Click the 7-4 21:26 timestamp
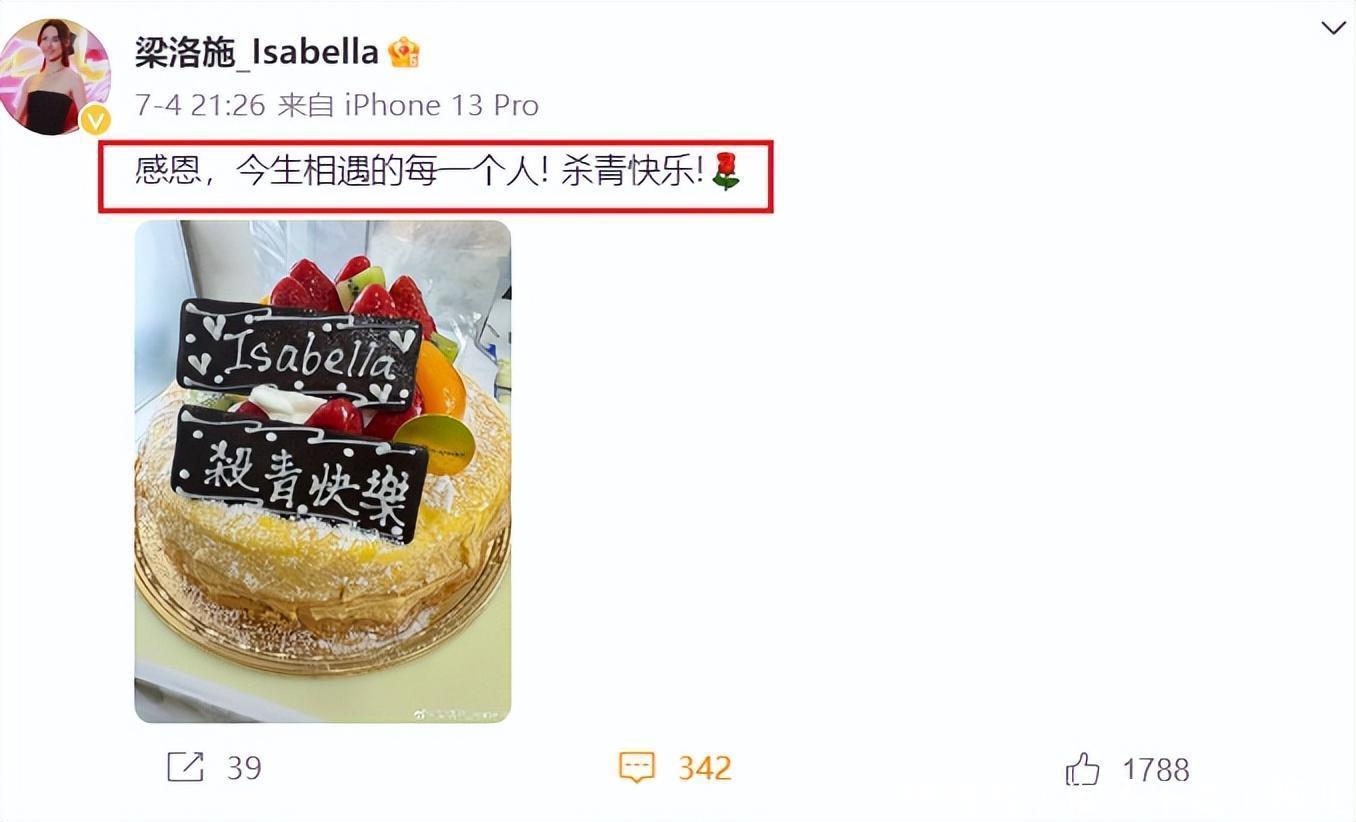The image size is (1356, 822). (x=200, y=105)
